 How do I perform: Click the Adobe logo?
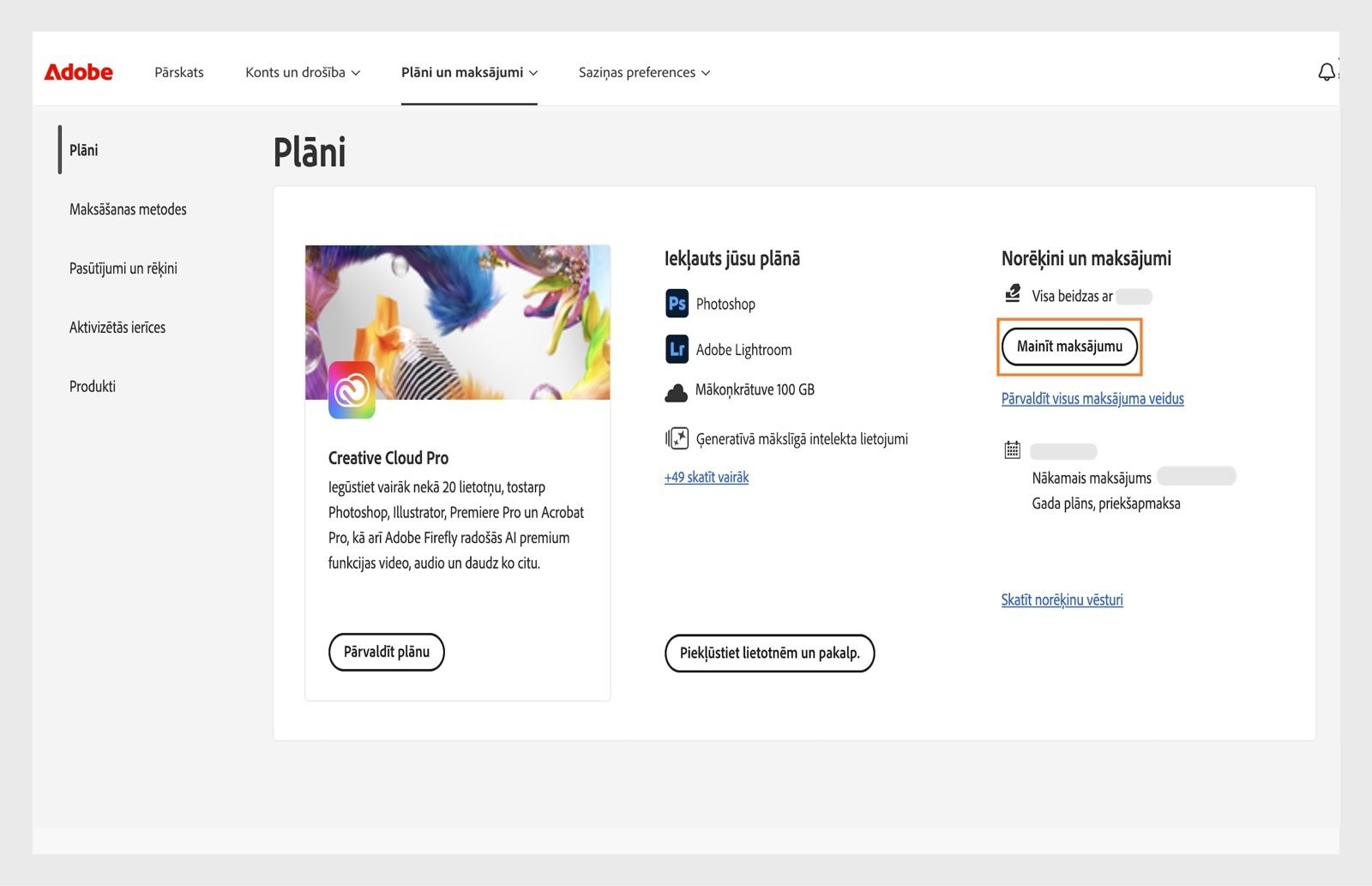click(x=78, y=72)
